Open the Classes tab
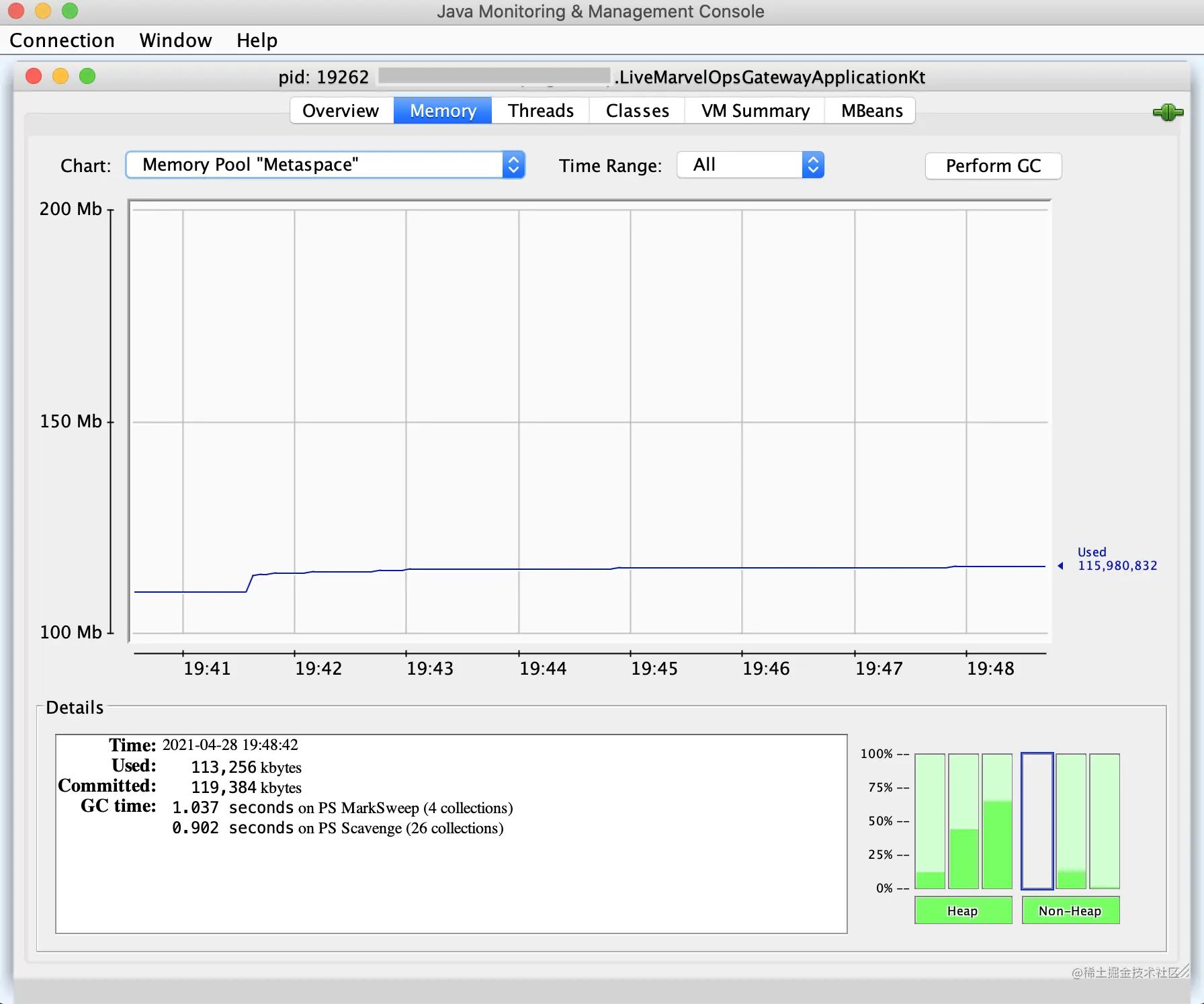 pos(638,111)
